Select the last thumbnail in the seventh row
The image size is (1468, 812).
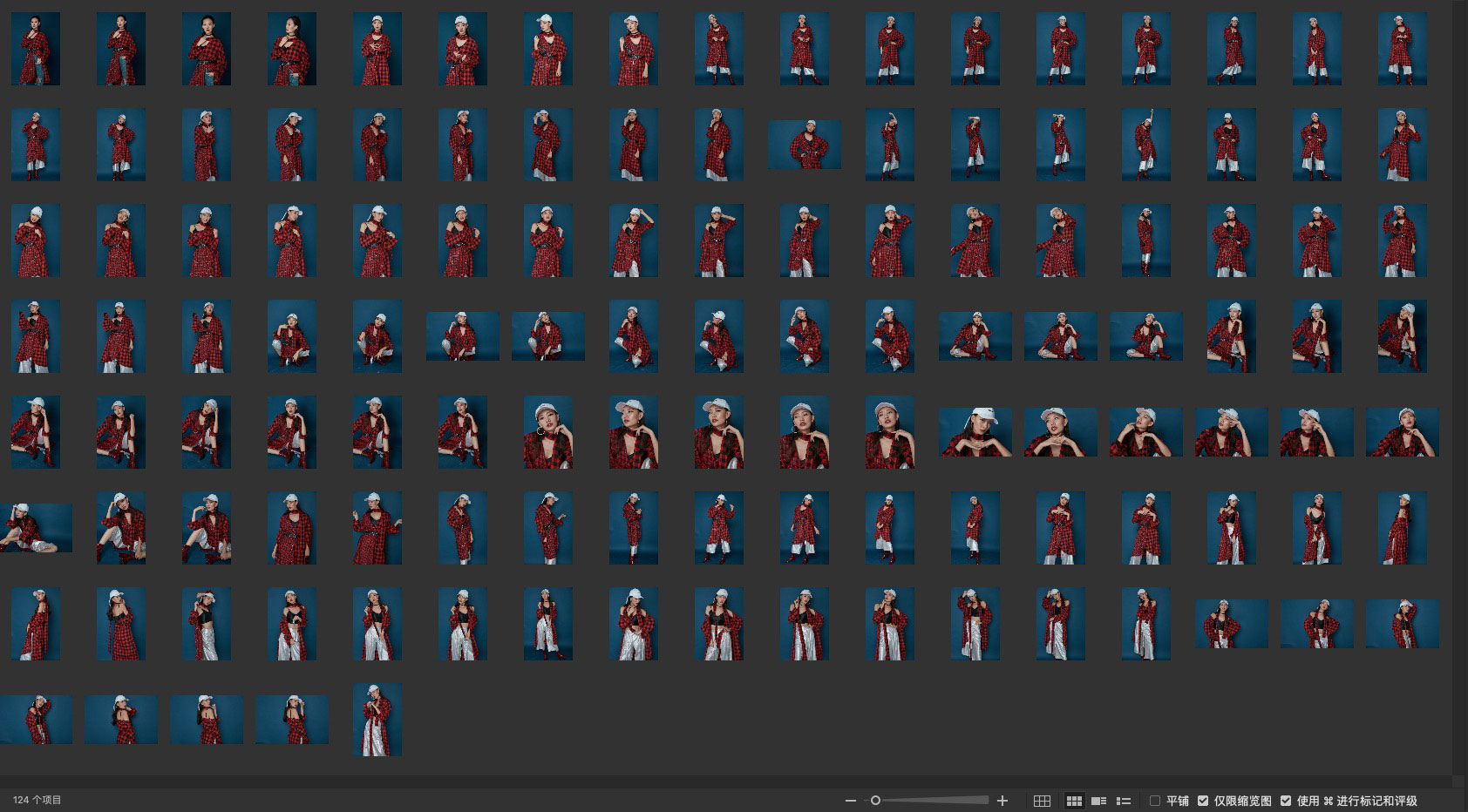[x=1402, y=624]
